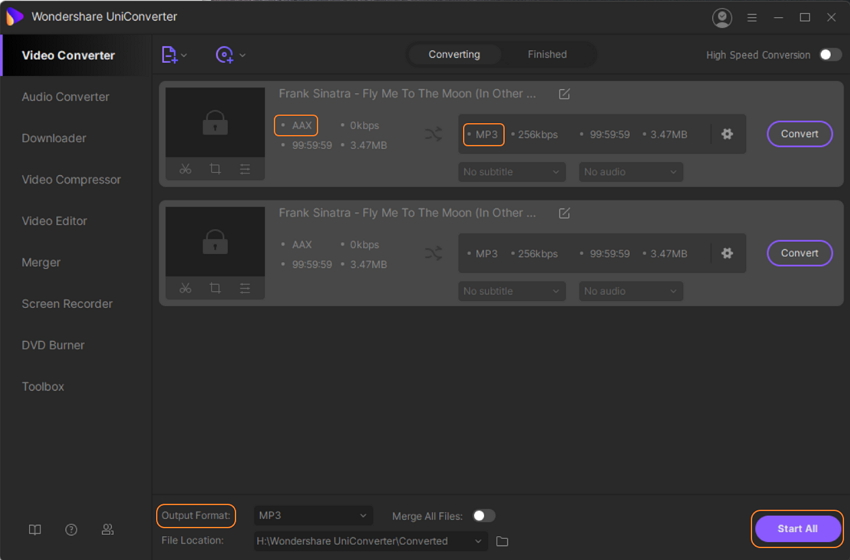The width and height of the screenshot is (850, 560).
Task: Switch to the Converting tab
Action: pyautogui.click(x=454, y=54)
